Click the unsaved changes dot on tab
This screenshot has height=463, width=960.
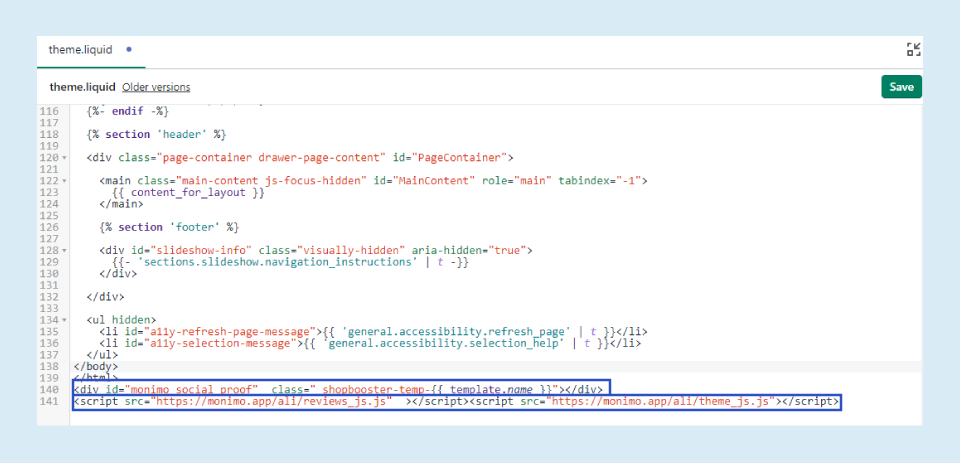pyautogui.click(x=129, y=49)
